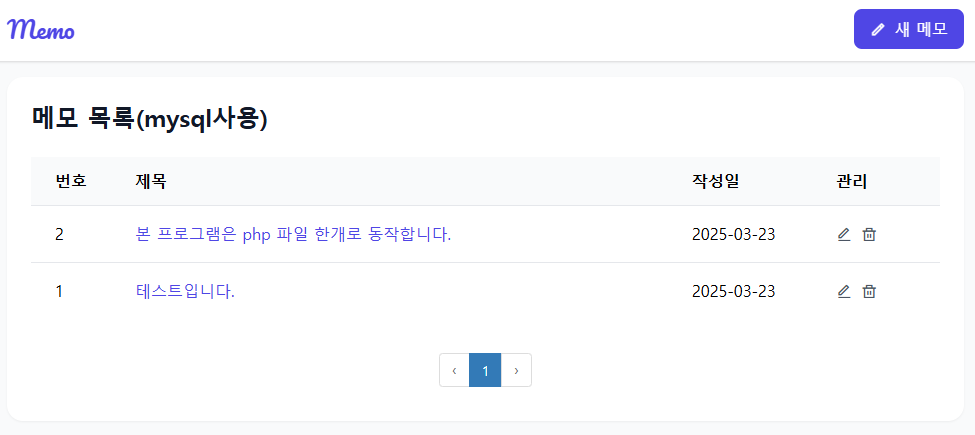975x435 pixels.
Task: Go to the next page arrow
Action: click(516, 370)
